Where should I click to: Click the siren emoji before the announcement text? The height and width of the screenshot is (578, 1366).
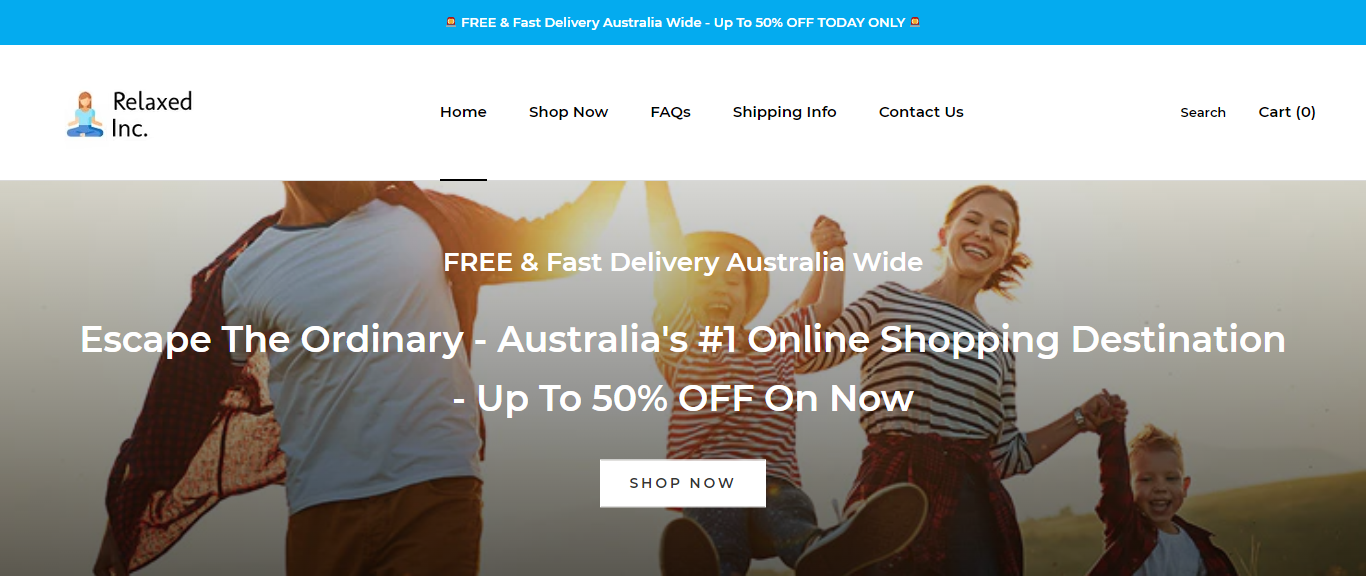coord(451,22)
